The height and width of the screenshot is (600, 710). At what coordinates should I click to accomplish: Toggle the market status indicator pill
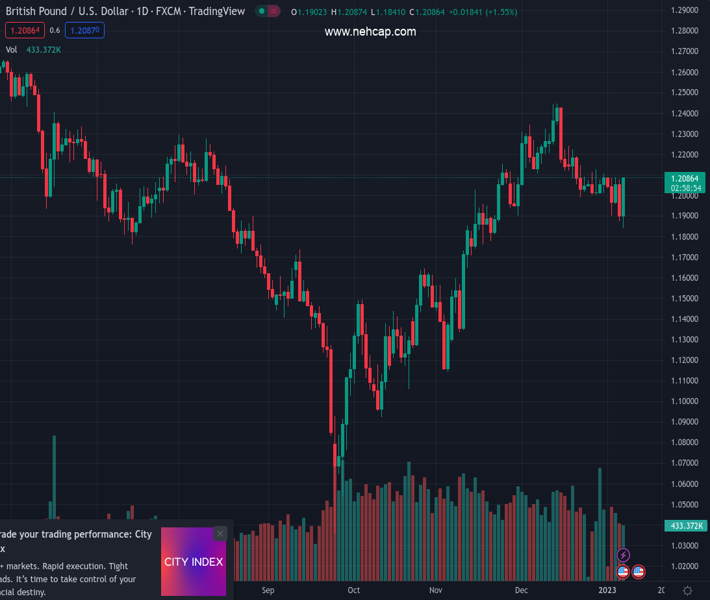pyautogui.click(x=267, y=12)
